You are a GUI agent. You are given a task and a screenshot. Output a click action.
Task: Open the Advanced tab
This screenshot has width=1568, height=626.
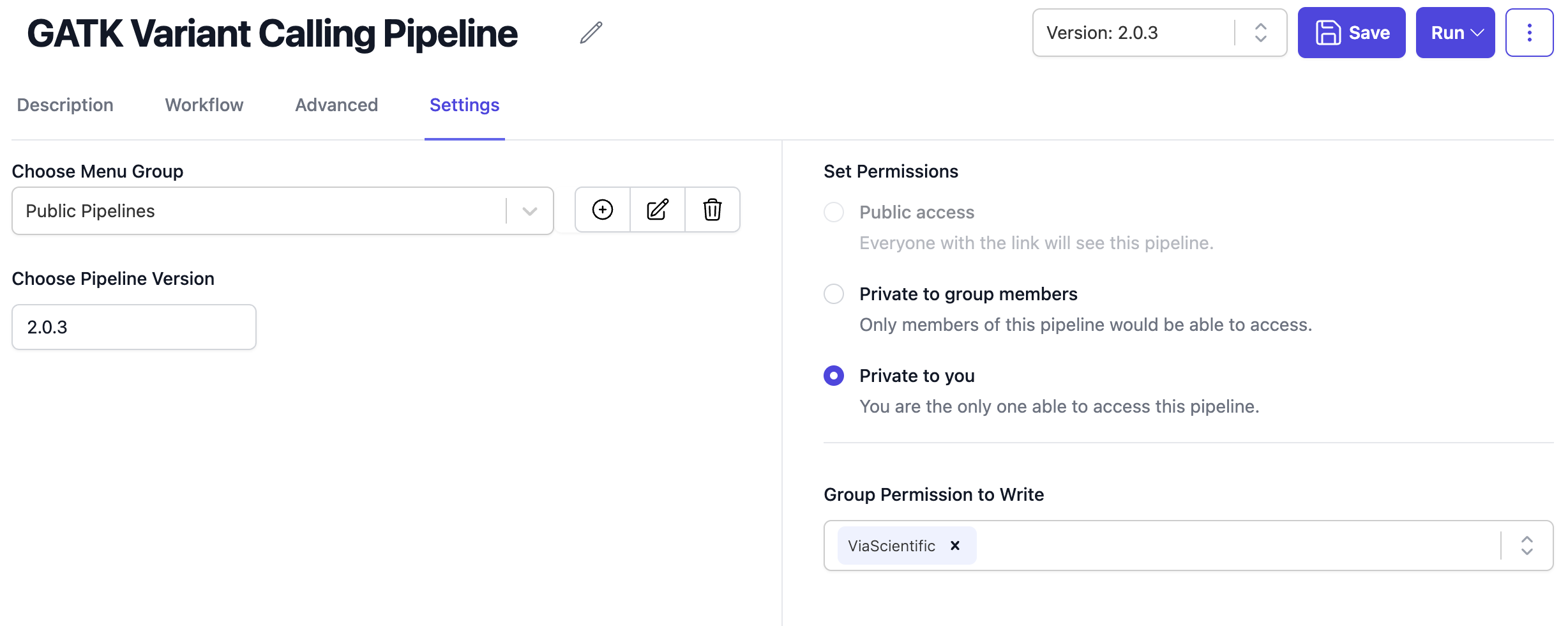point(336,105)
